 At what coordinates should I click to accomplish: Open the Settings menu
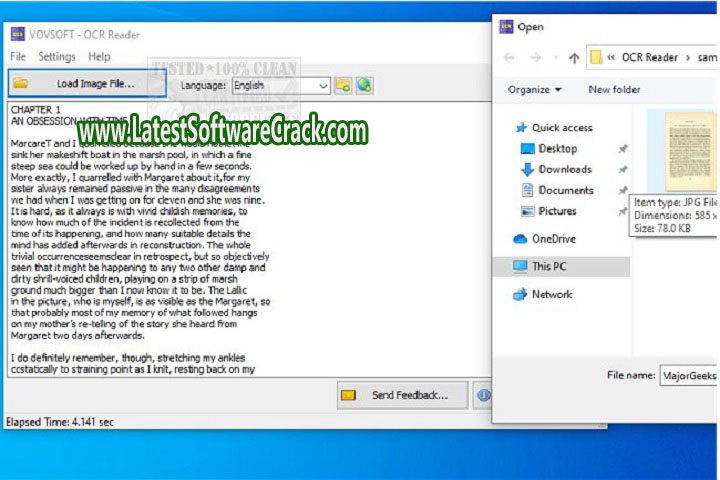(56, 57)
